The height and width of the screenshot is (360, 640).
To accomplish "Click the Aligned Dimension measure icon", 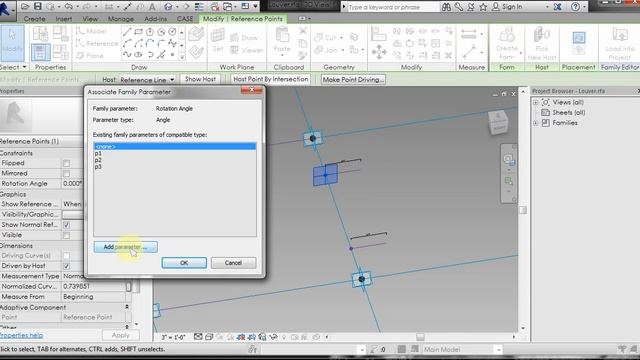I will tap(469, 34).
